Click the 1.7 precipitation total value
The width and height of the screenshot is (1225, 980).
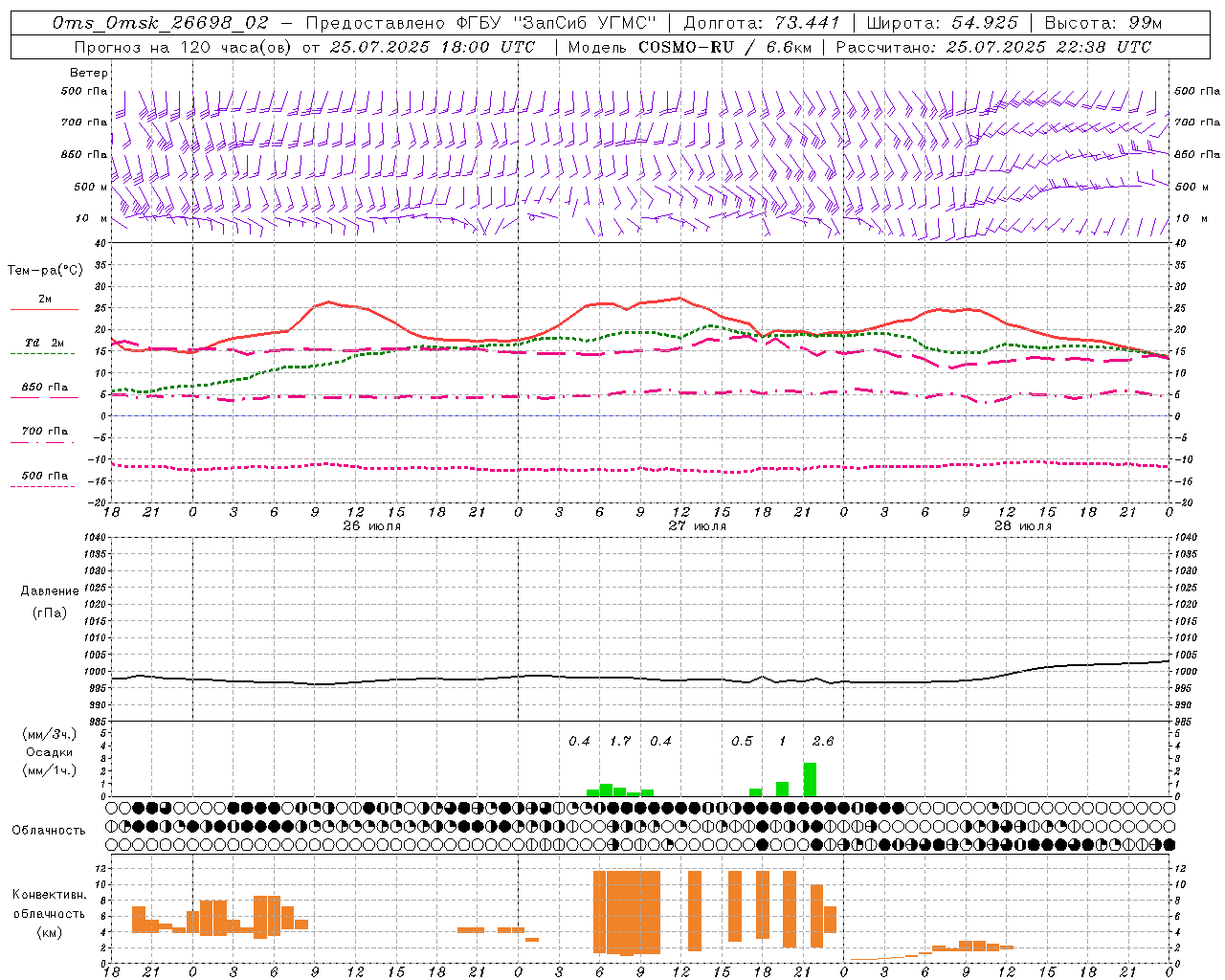[620, 741]
